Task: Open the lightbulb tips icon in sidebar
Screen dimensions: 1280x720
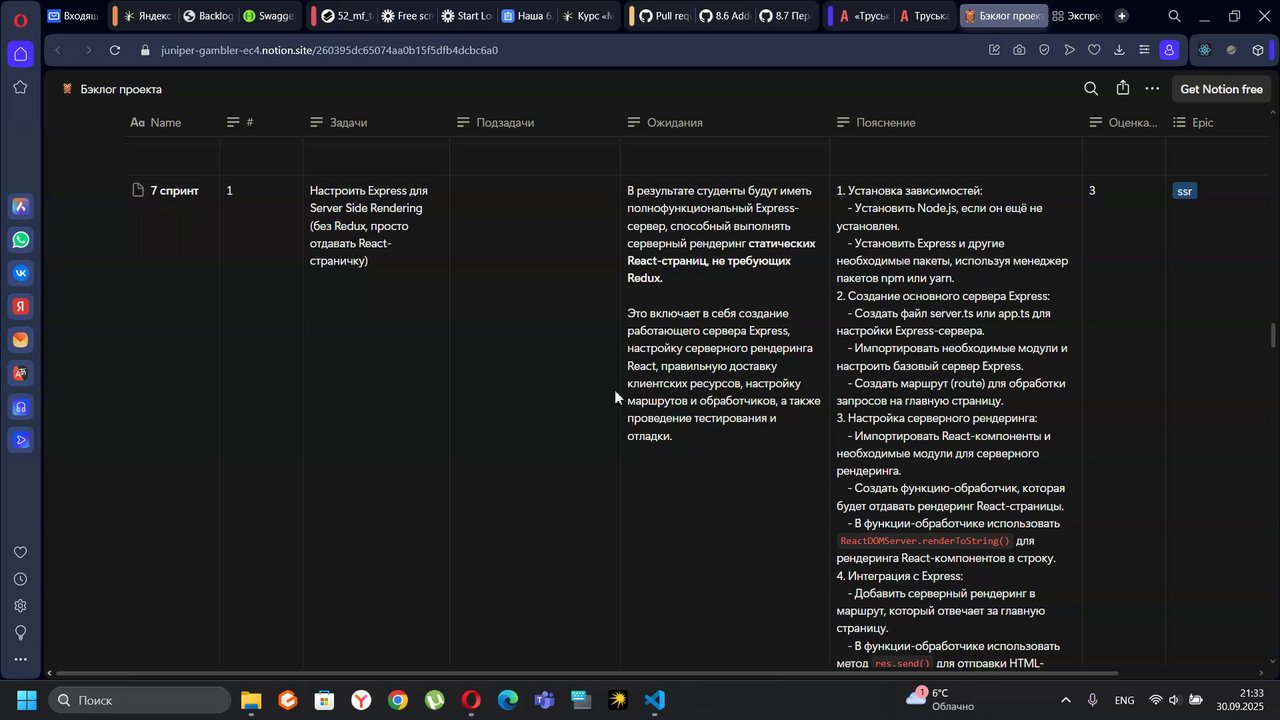Action: click(20, 633)
